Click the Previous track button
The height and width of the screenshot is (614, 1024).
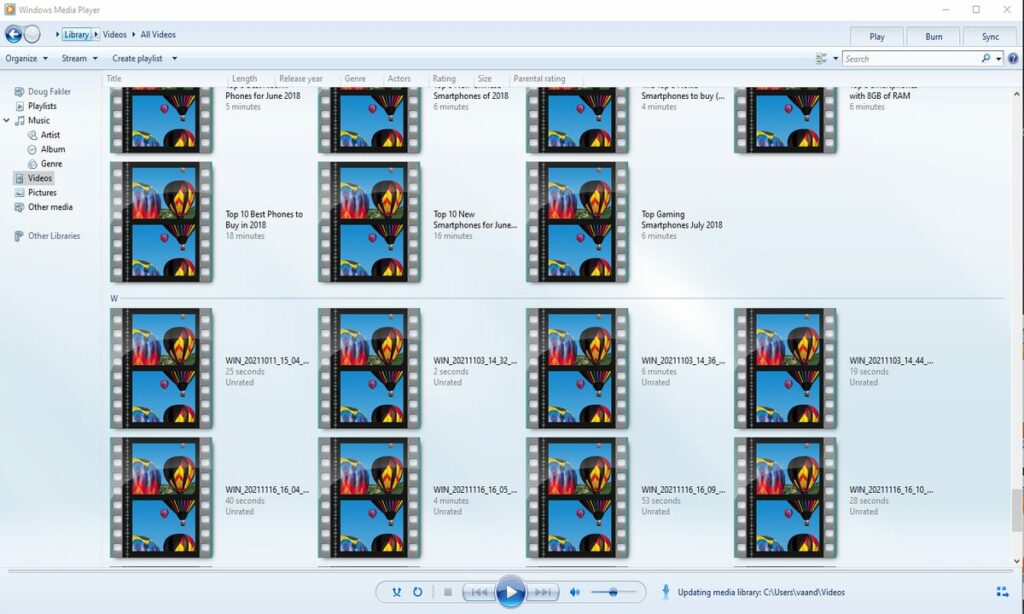tap(479, 592)
